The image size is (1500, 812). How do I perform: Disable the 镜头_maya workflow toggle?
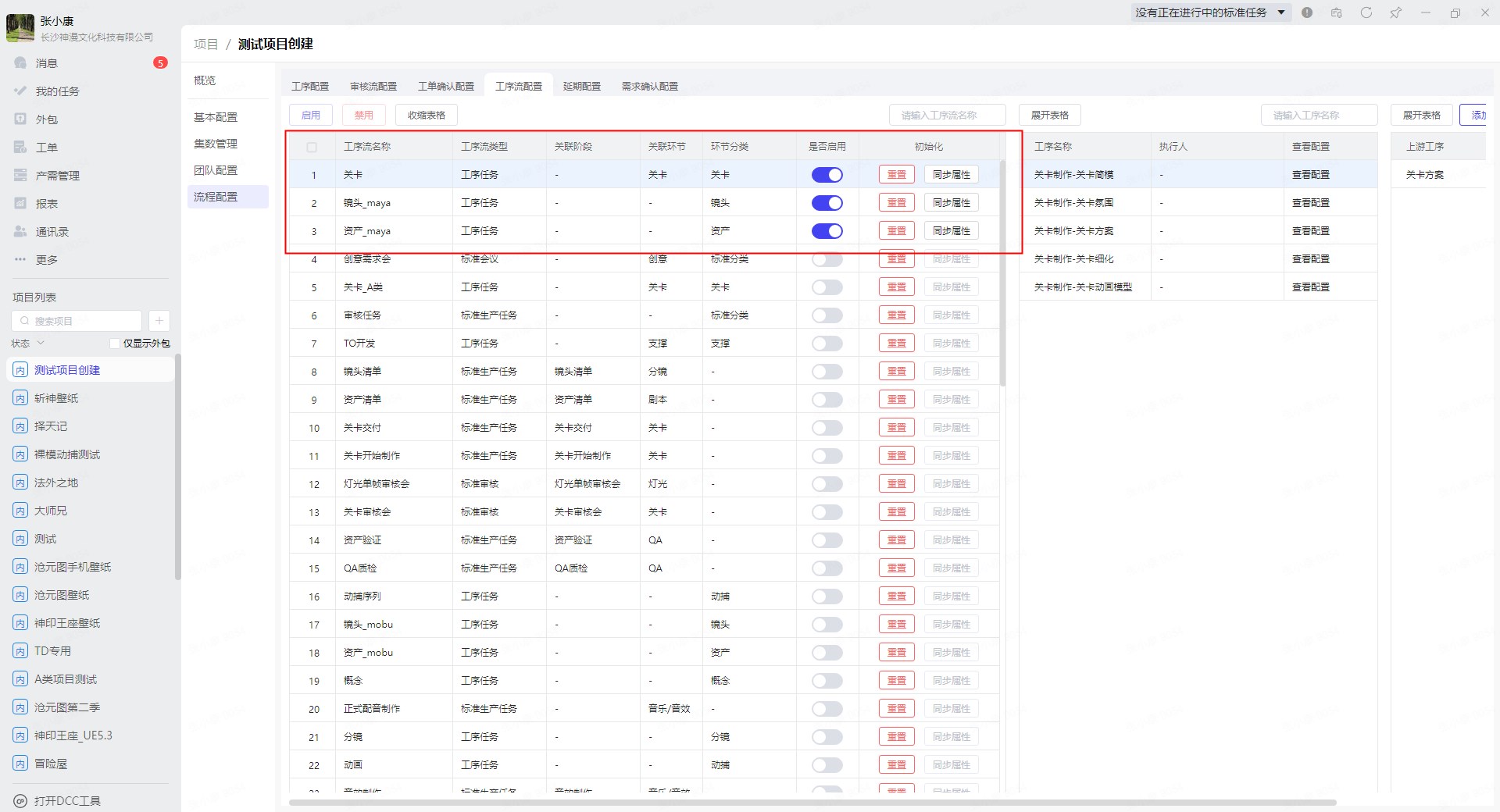coord(827,203)
